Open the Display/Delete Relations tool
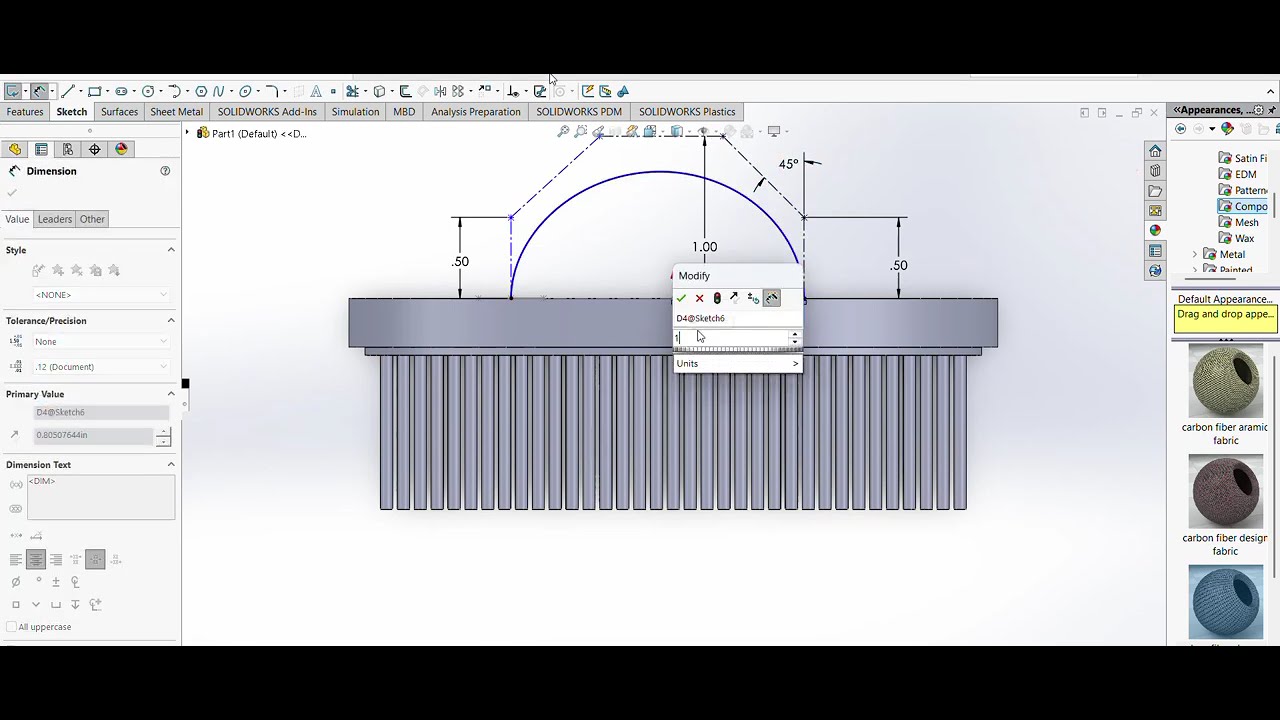 [x=512, y=91]
